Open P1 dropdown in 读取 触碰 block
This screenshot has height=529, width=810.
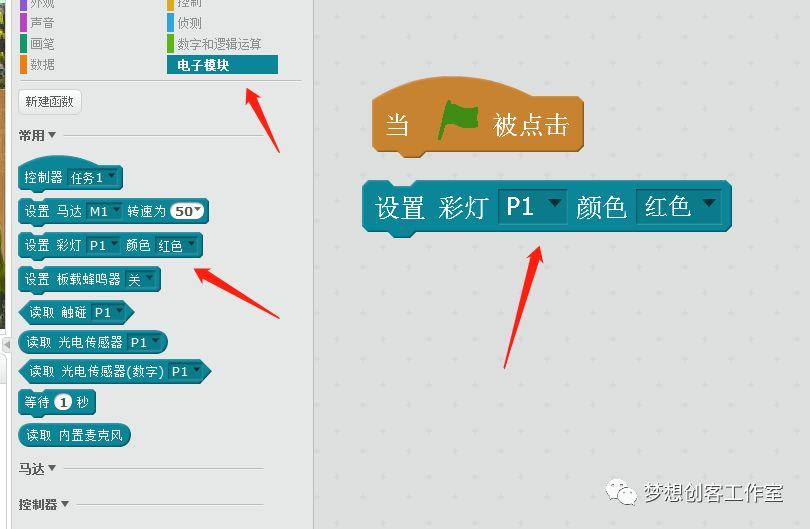pos(108,313)
